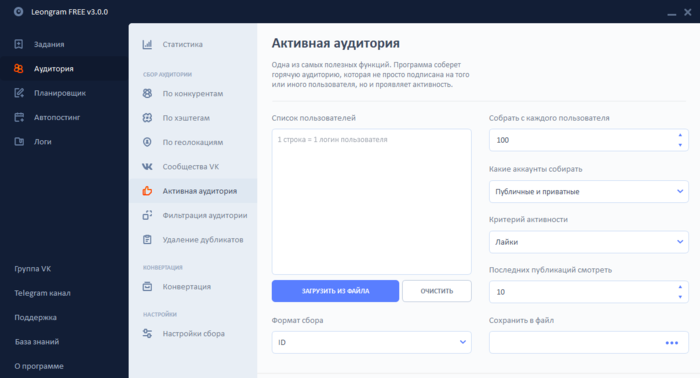The image size is (700, 378).
Task: Click the Удаление дубликатов clipboard icon
Action: (x=147, y=239)
